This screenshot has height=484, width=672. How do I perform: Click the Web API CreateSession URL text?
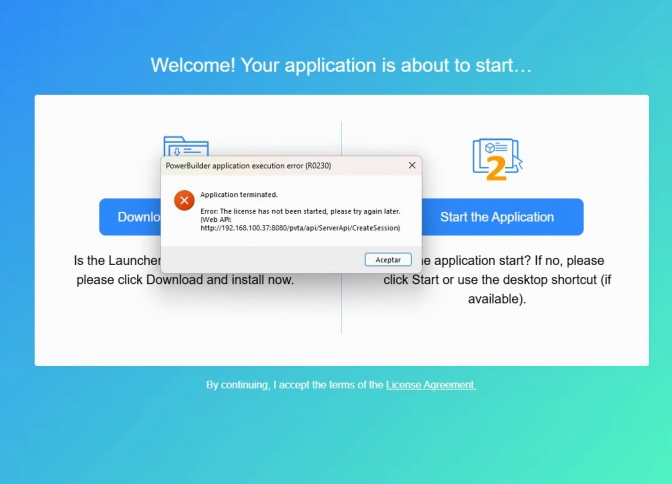click(300, 228)
